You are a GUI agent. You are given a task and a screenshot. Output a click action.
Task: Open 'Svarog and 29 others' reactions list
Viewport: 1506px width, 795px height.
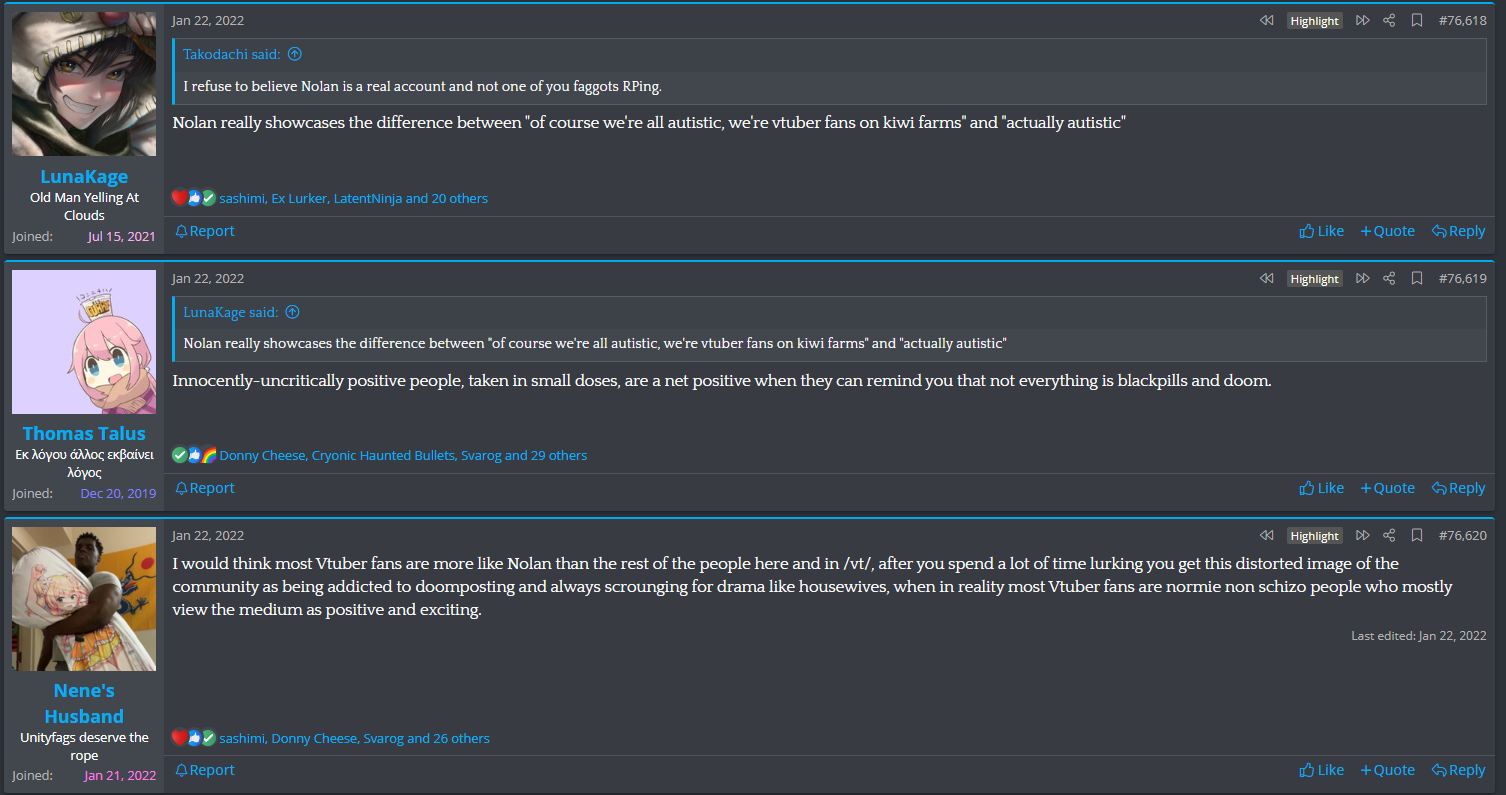tap(524, 455)
